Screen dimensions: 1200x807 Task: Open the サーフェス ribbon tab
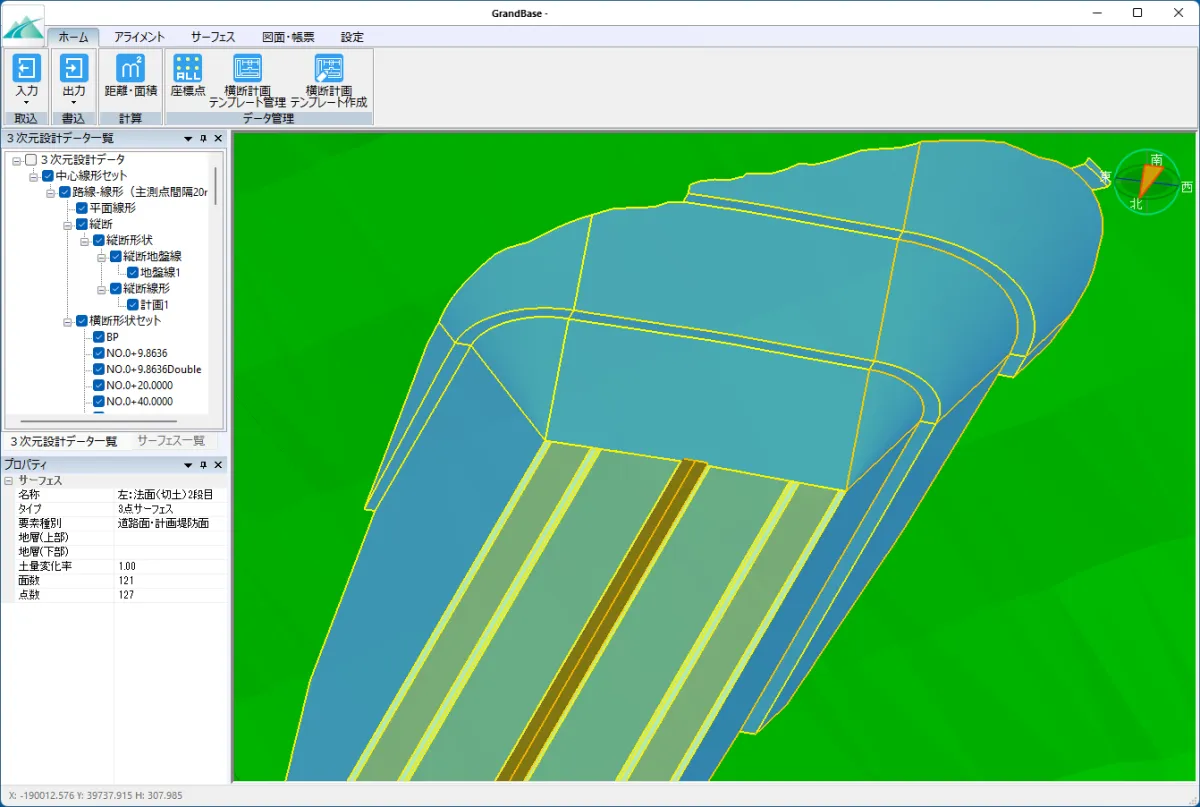pos(213,37)
